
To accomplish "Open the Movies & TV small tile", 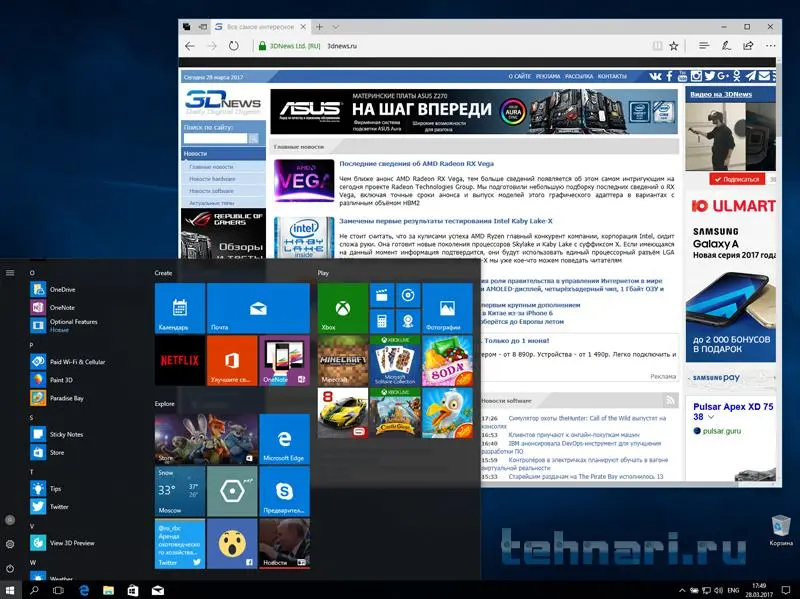I will point(382,295).
